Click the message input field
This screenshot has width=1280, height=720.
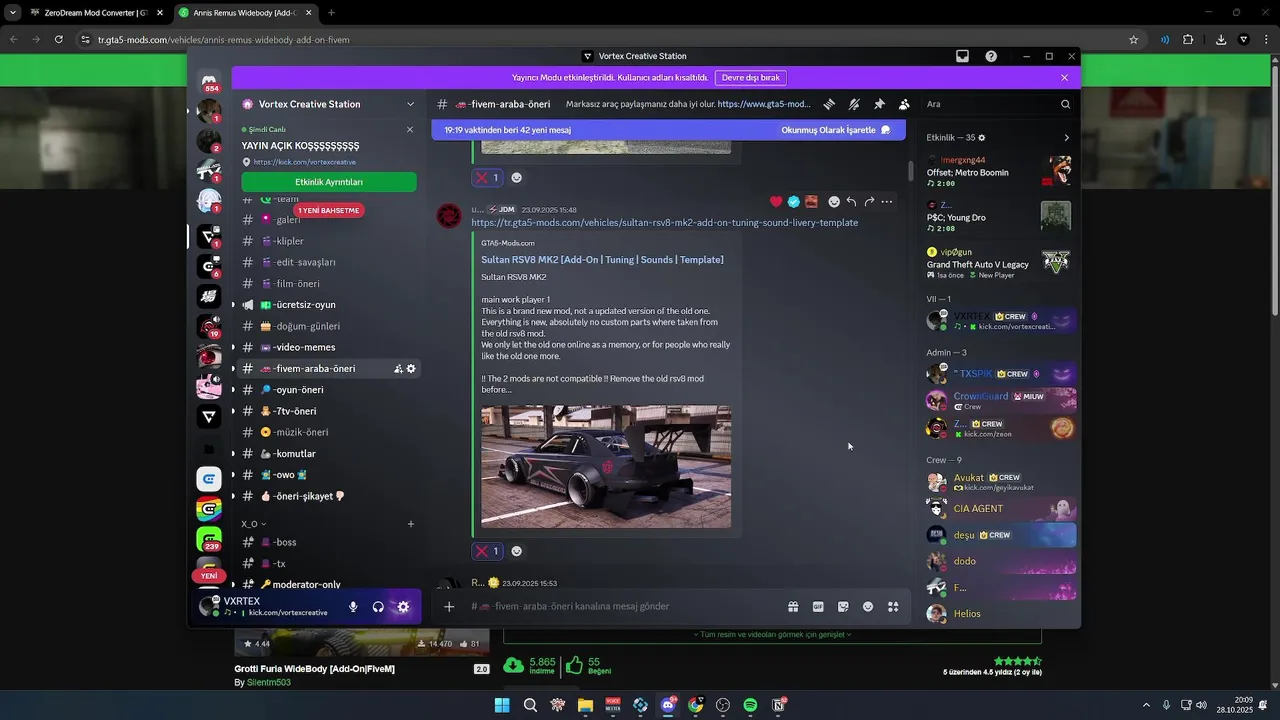point(620,606)
